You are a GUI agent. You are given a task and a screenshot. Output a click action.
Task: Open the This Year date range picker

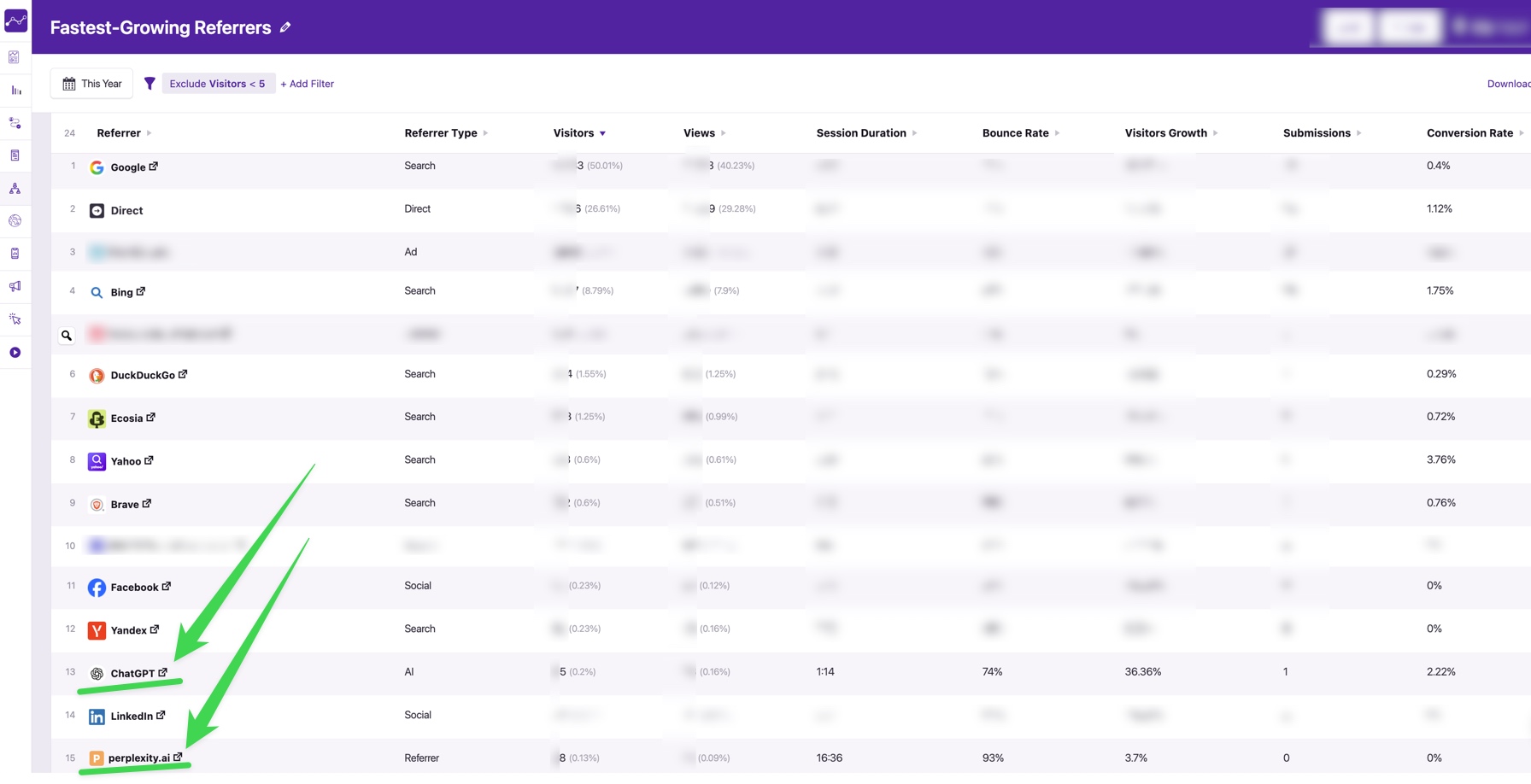[91, 84]
